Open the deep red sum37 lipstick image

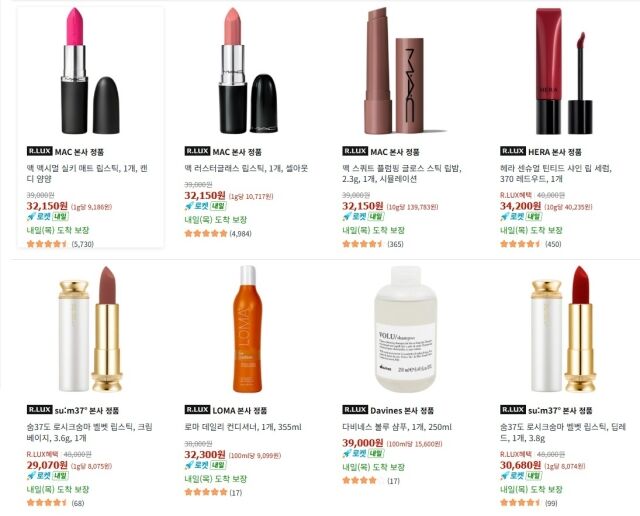click(x=564, y=329)
